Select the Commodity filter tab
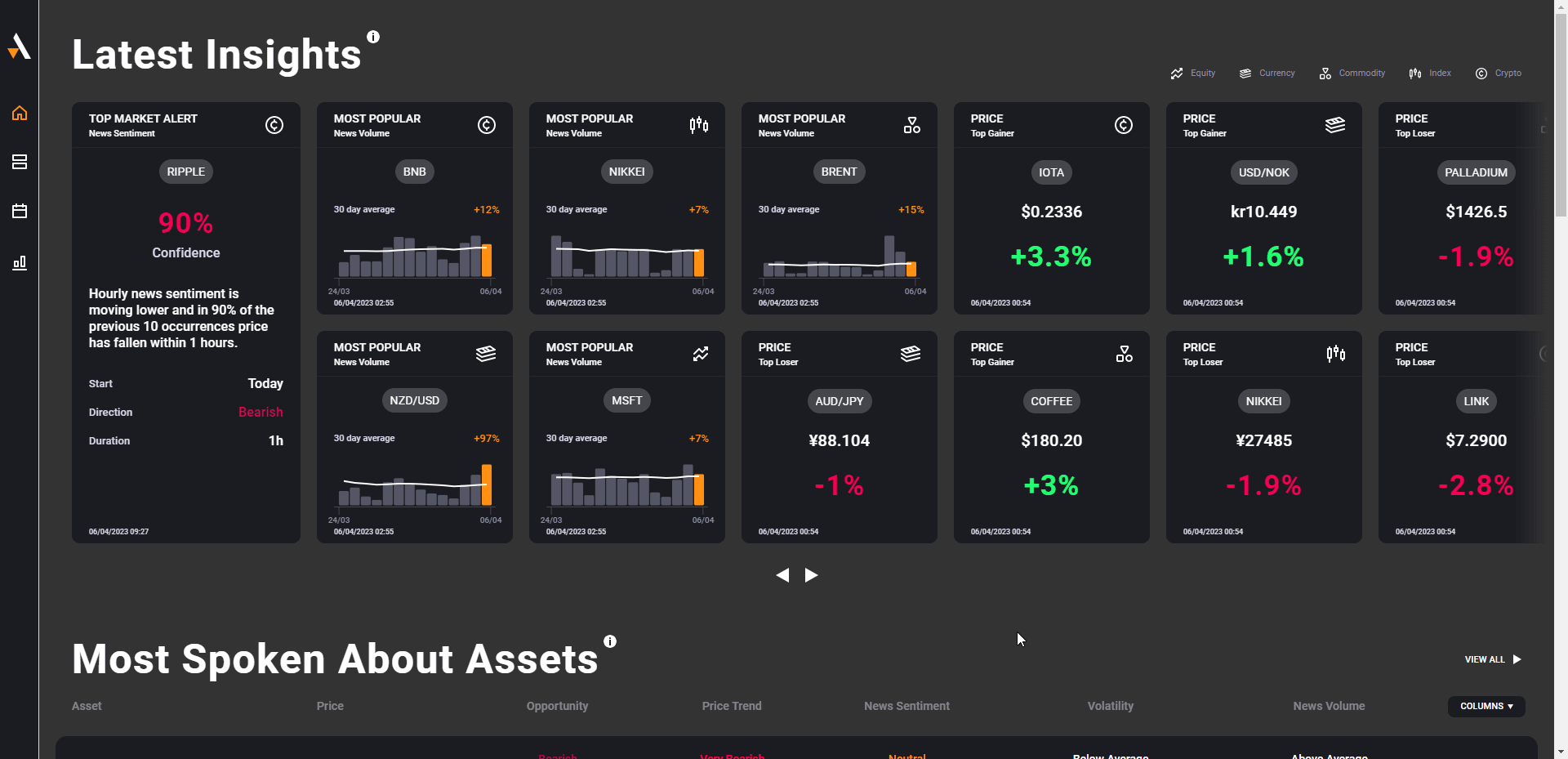The height and width of the screenshot is (759, 1568). (1352, 73)
